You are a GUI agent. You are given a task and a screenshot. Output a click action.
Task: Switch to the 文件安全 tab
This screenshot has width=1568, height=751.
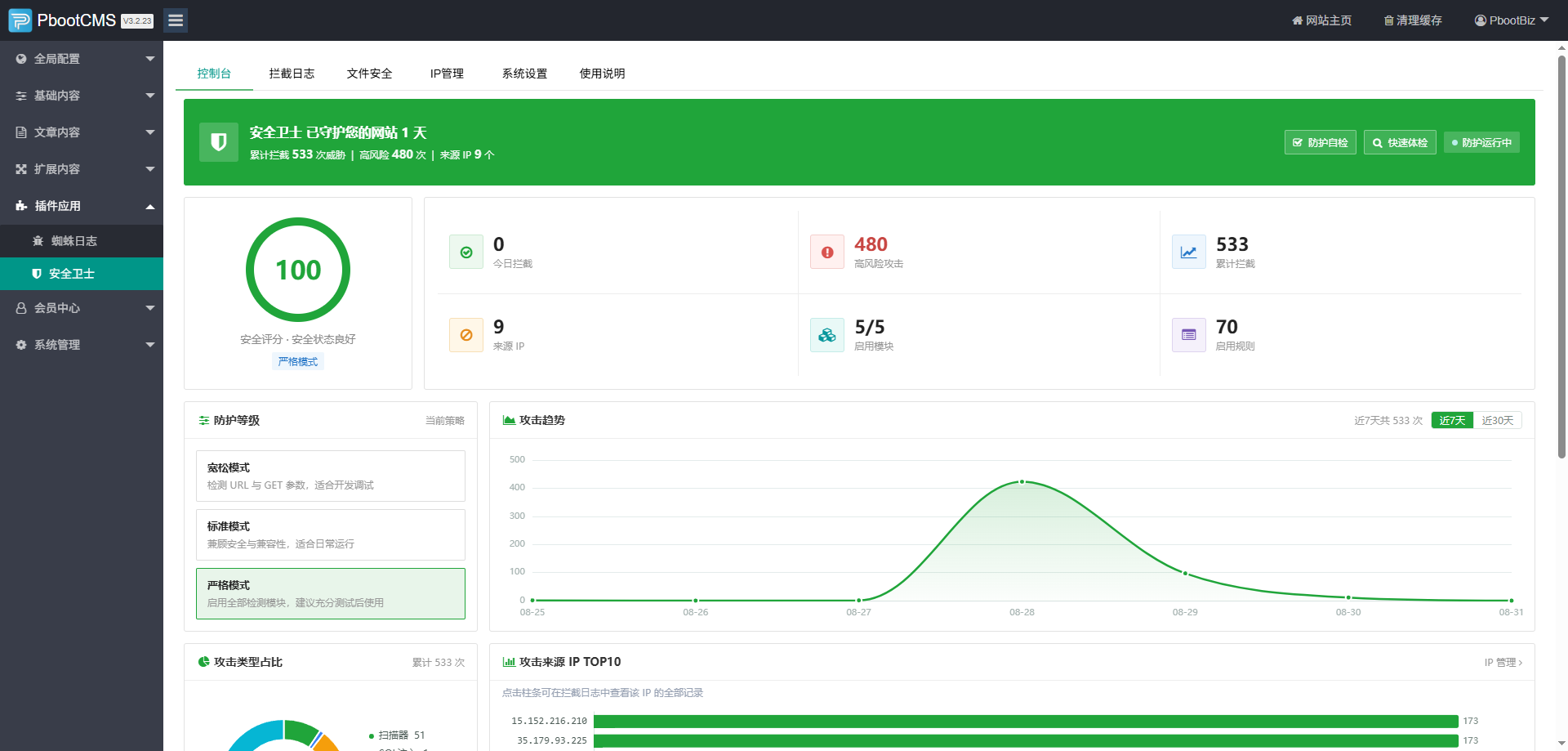[x=369, y=74]
